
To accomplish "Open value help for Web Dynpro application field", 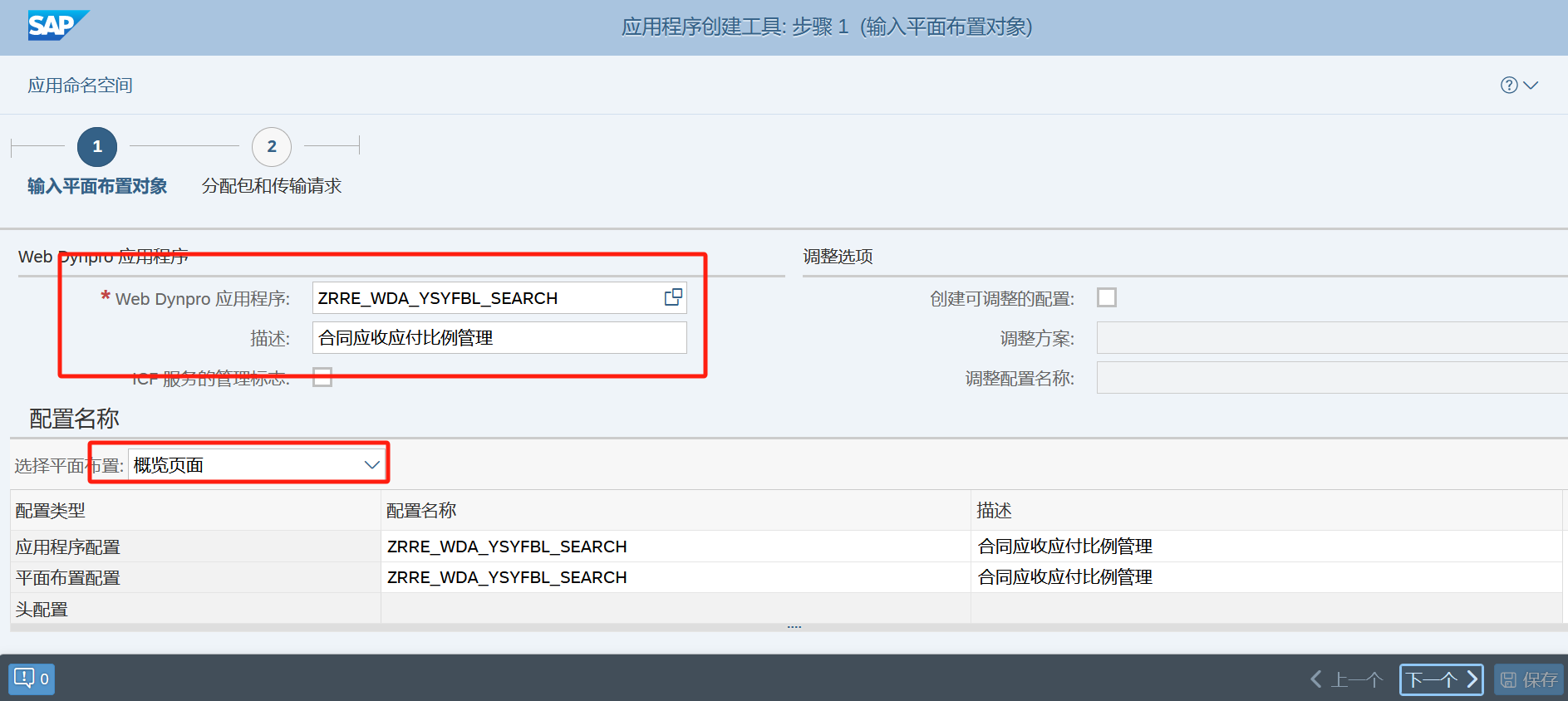I will pos(673,297).
